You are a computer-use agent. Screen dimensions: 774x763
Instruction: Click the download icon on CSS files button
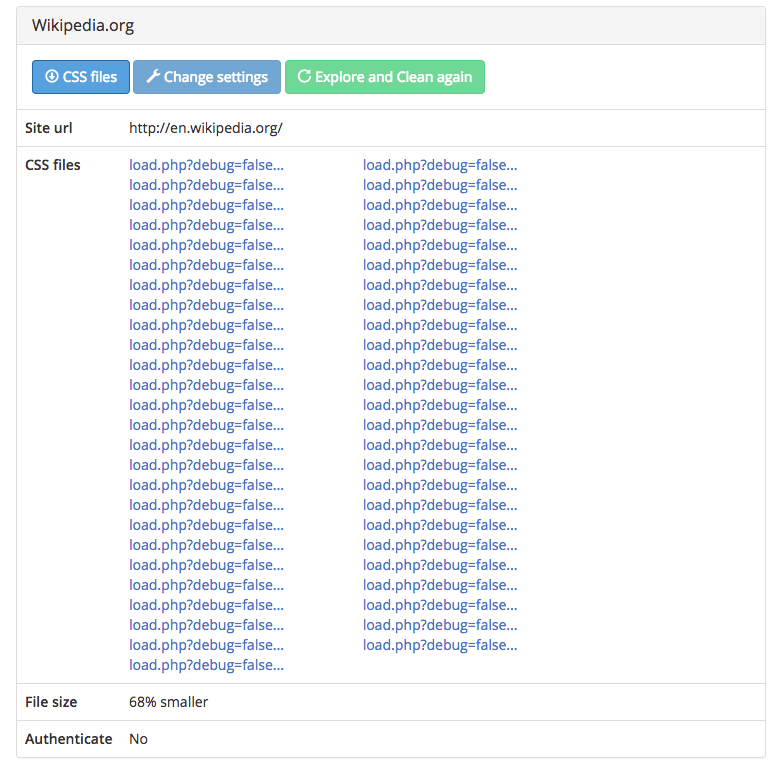coord(52,77)
